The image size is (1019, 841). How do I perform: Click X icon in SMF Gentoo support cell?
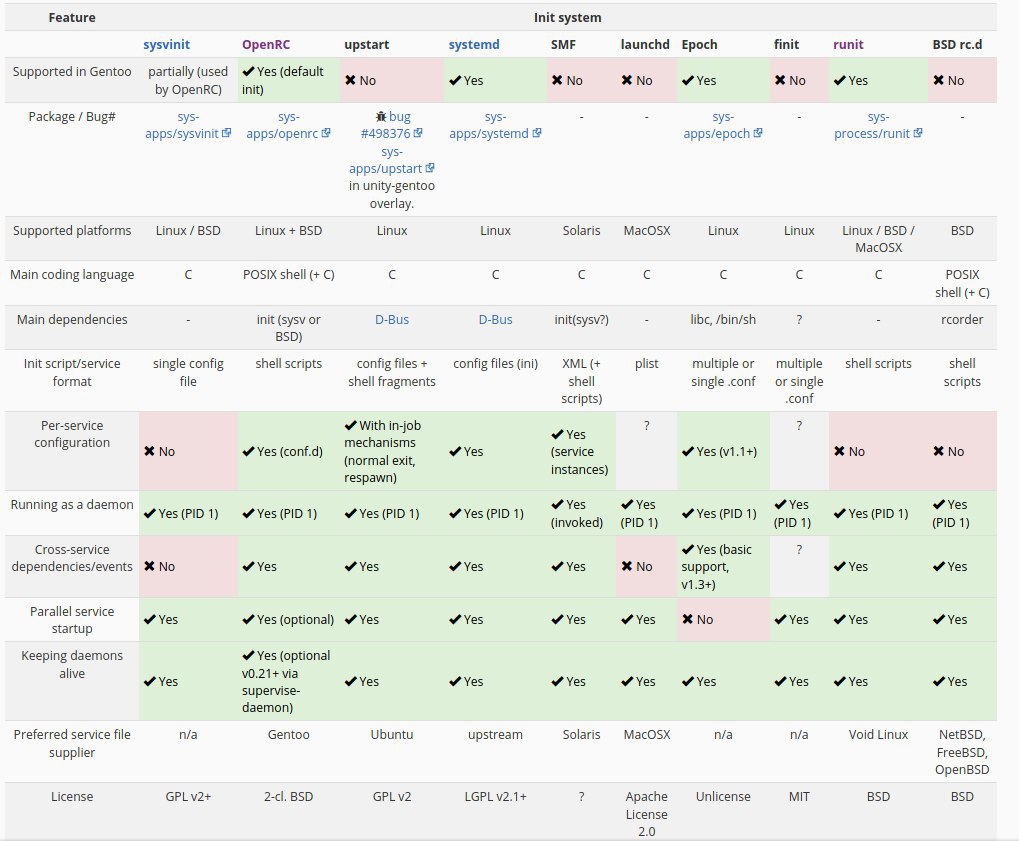point(557,80)
